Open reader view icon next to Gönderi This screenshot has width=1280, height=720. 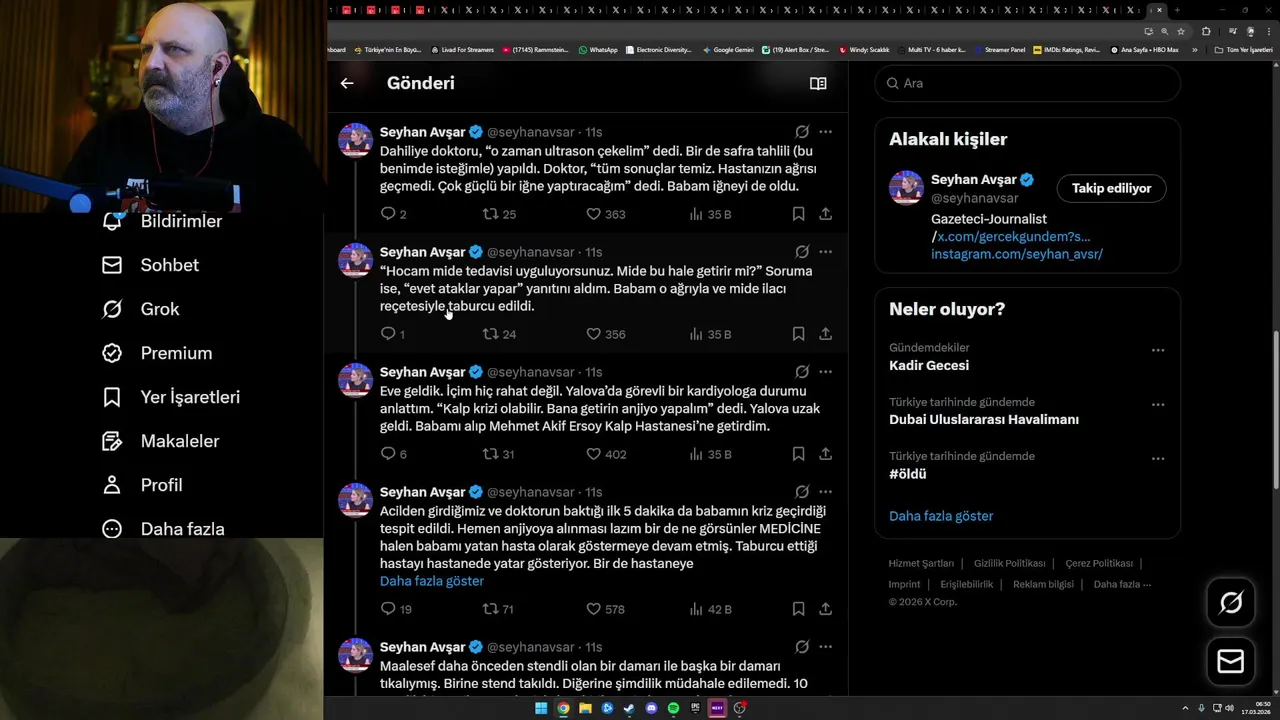coord(818,83)
